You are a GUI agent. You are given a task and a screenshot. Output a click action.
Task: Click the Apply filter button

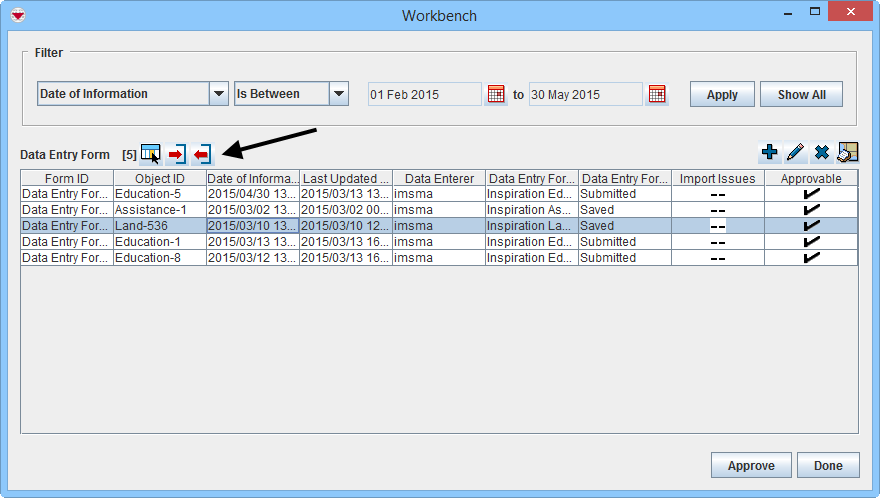(x=722, y=95)
